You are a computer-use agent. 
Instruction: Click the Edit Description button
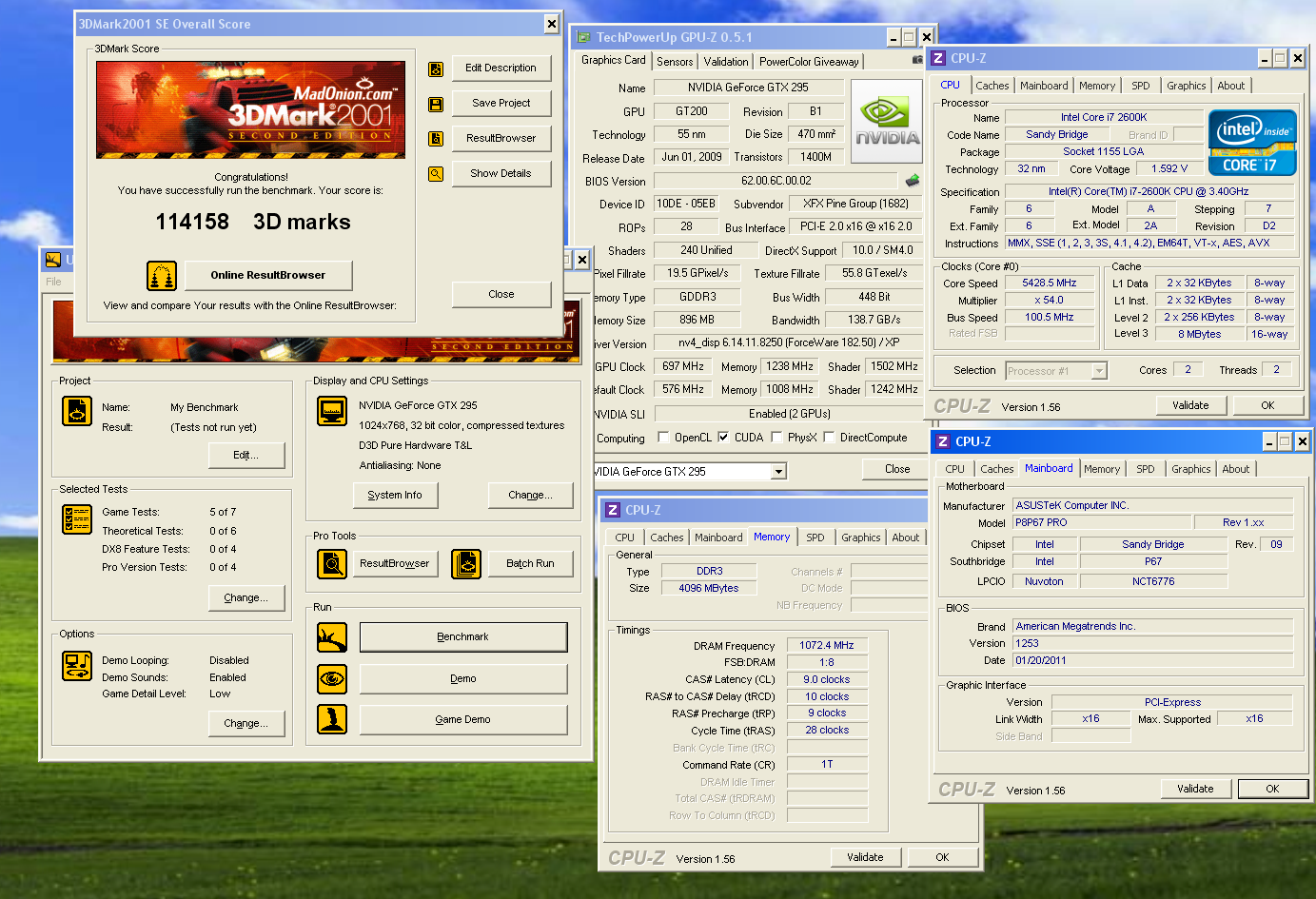pos(501,68)
